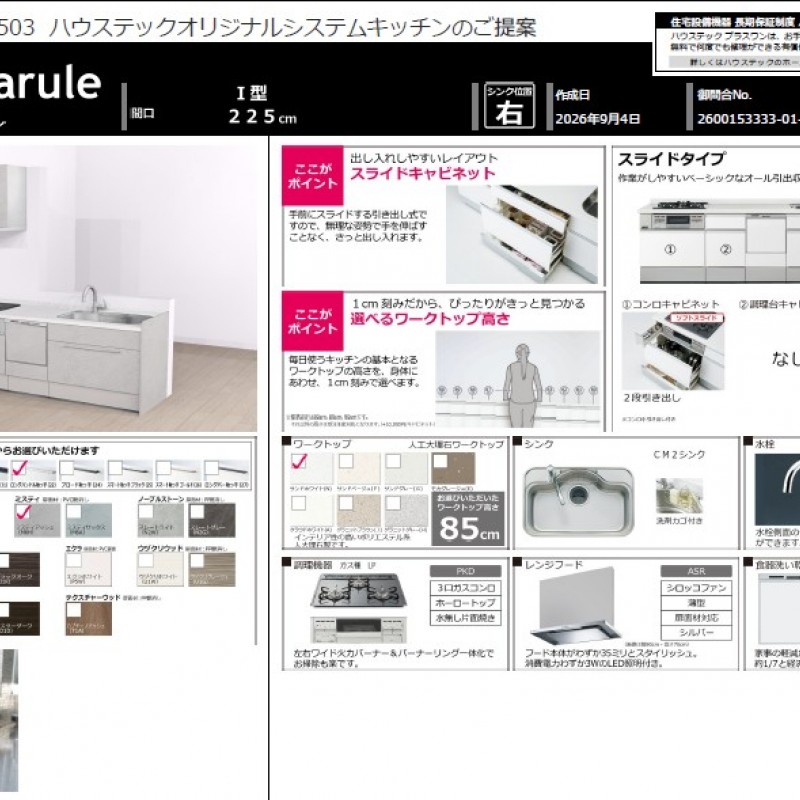Click the シロッコファン spec cell
Image resolution: width=800 pixels, height=800 pixels.
point(696,588)
